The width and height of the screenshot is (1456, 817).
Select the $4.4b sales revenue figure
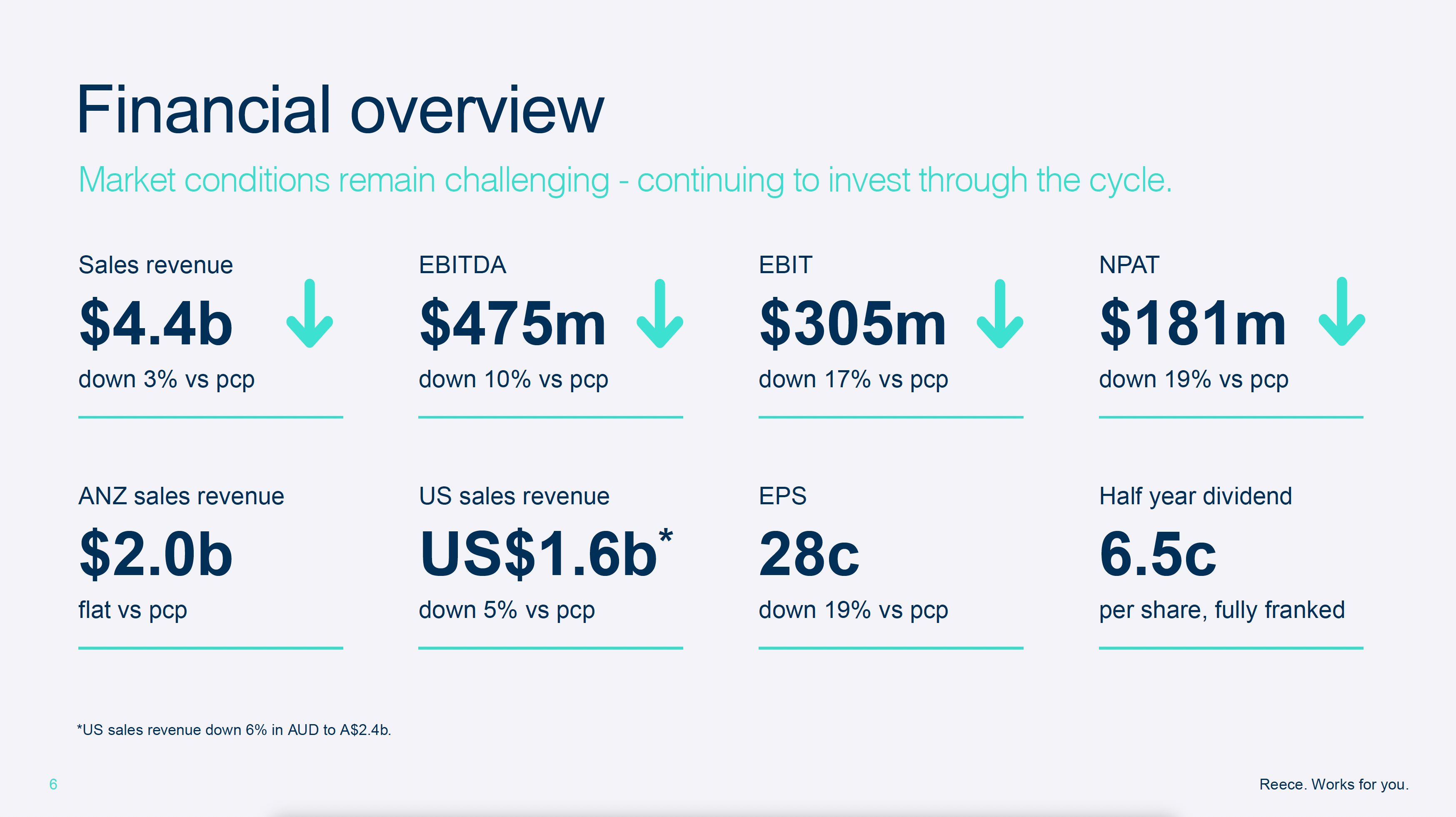click(x=156, y=323)
